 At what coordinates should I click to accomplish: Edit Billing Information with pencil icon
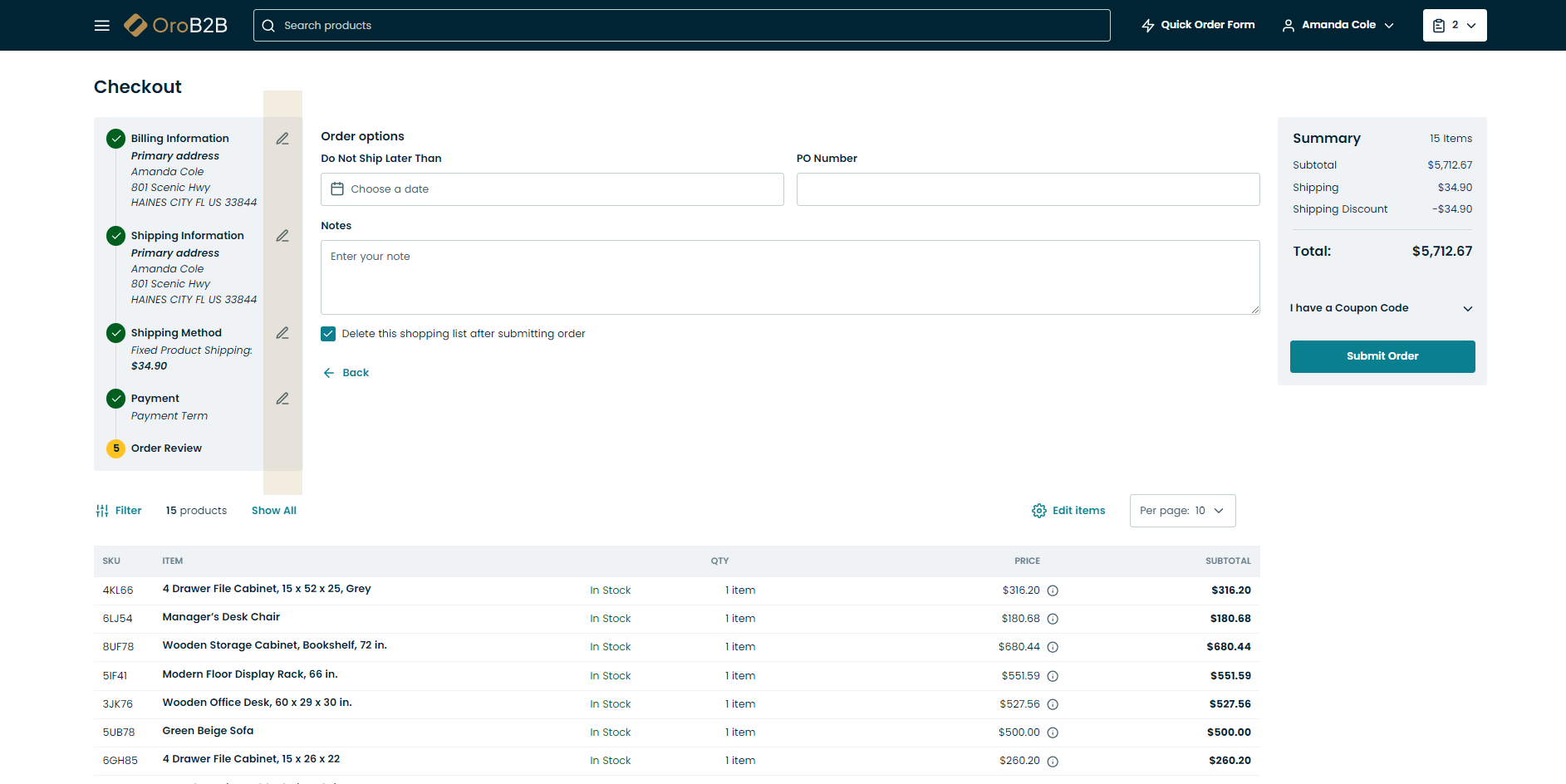pos(282,139)
